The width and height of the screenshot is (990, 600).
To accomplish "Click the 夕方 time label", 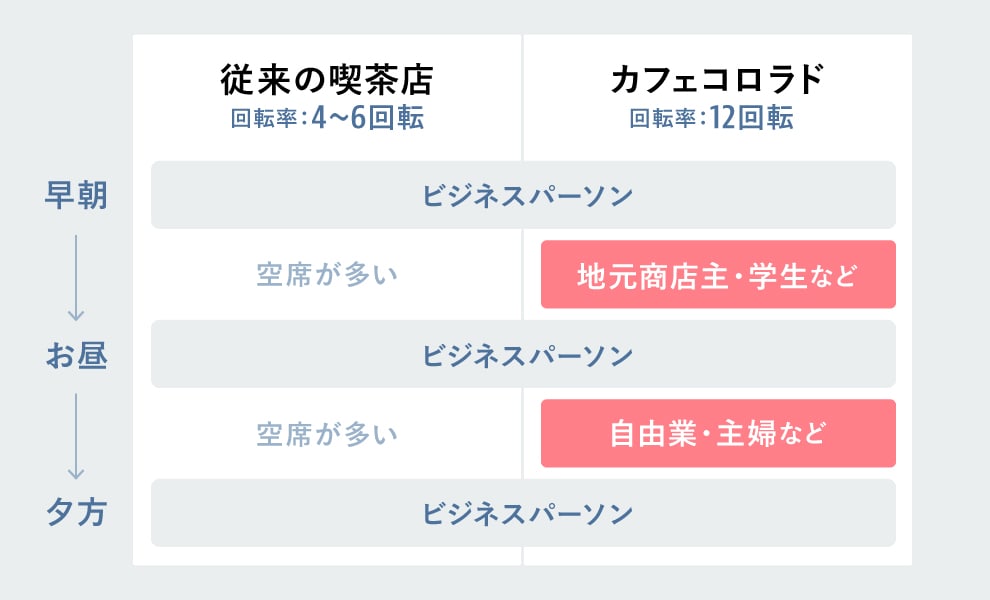I will click(76, 514).
